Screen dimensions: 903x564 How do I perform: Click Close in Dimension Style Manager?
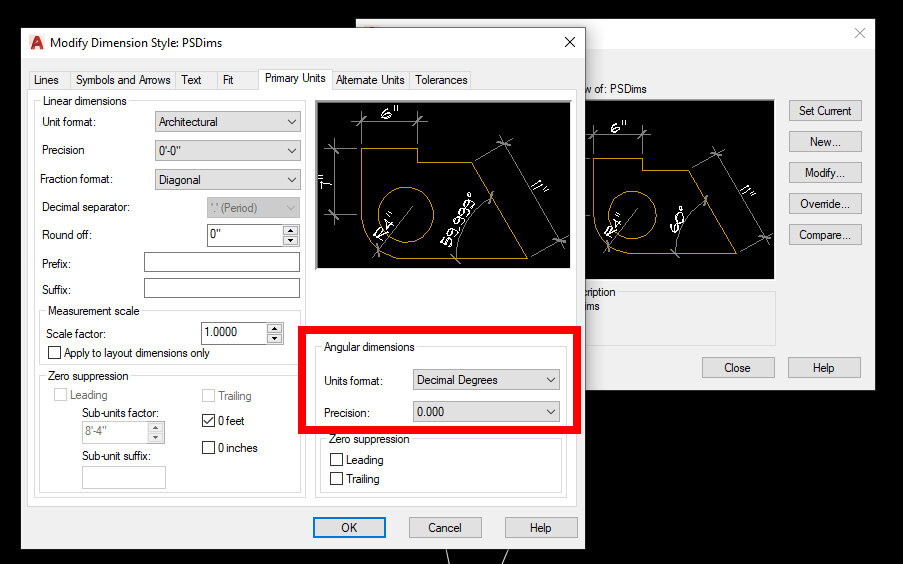tap(738, 368)
